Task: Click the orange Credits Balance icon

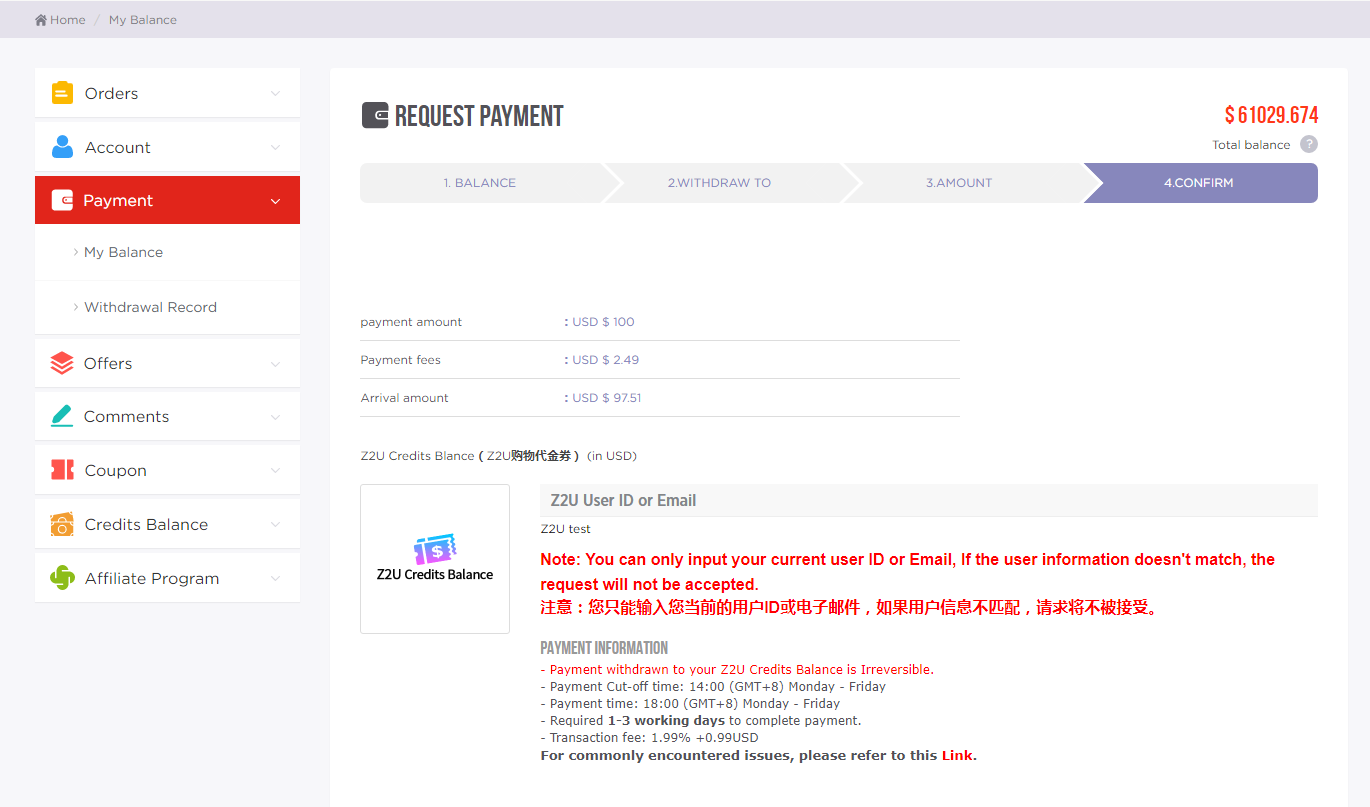Action: click(x=62, y=524)
